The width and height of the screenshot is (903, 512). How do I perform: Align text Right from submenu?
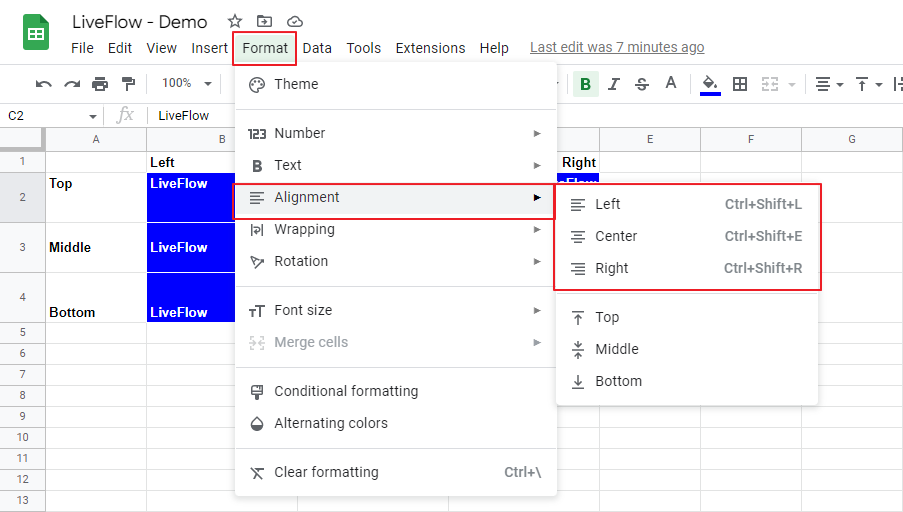click(687, 268)
